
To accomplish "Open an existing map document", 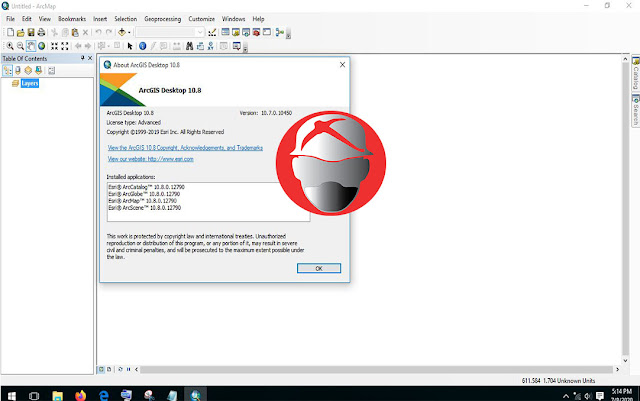I will pos(20,32).
